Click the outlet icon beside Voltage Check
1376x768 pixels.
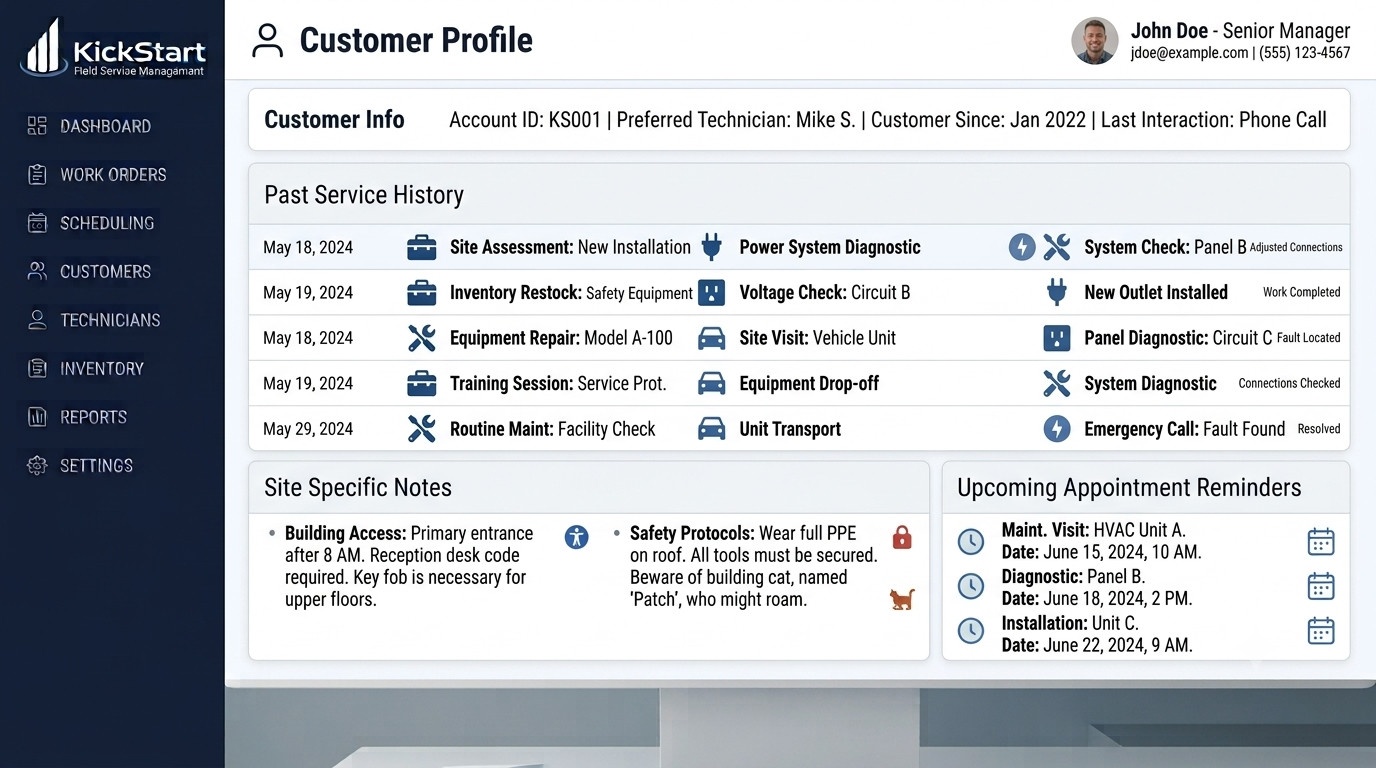(x=711, y=293)
